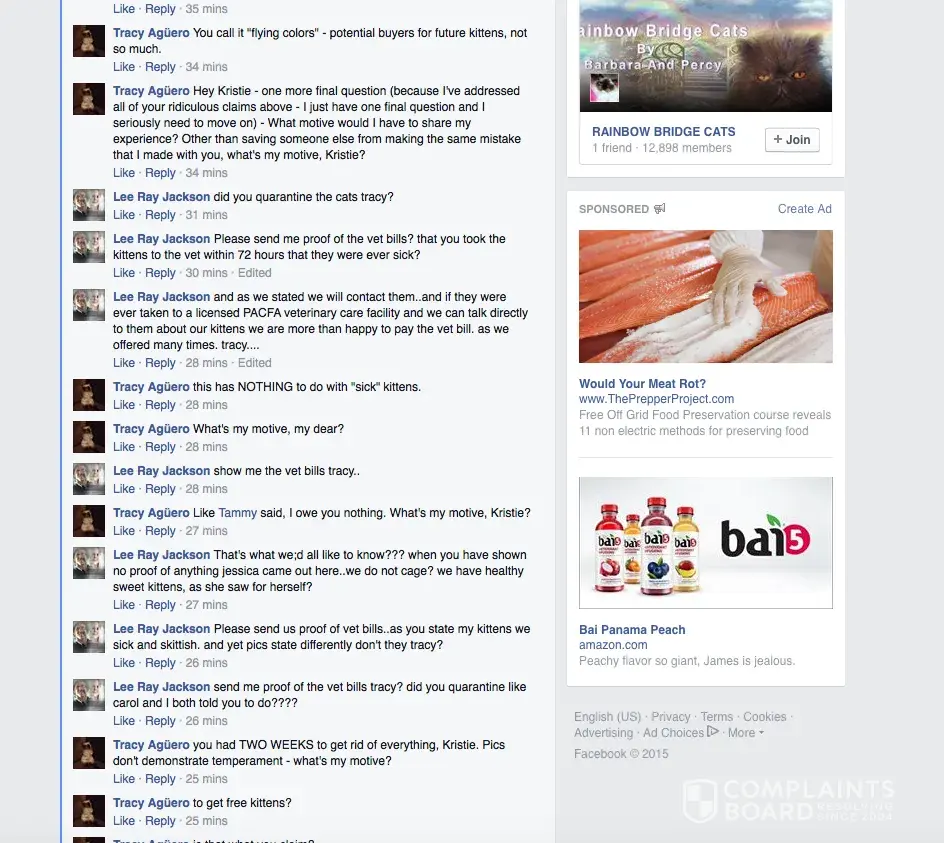Join the Rainbow Bridge Cats group

[x=792, y=140]
